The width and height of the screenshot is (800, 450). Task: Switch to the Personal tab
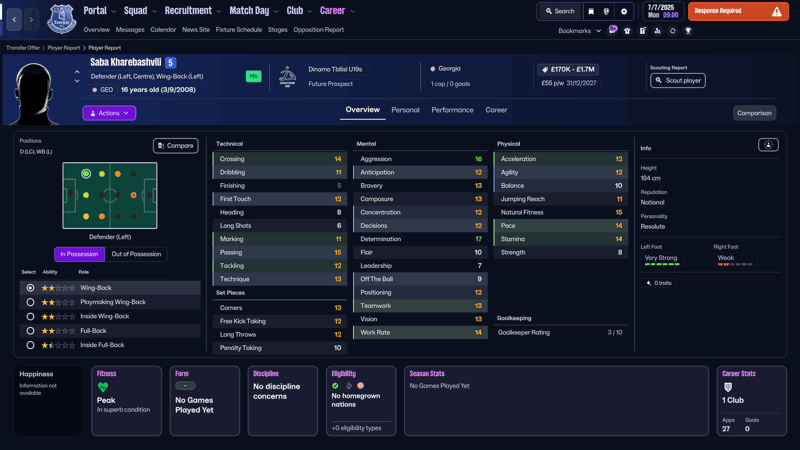(x=405, y=110)
